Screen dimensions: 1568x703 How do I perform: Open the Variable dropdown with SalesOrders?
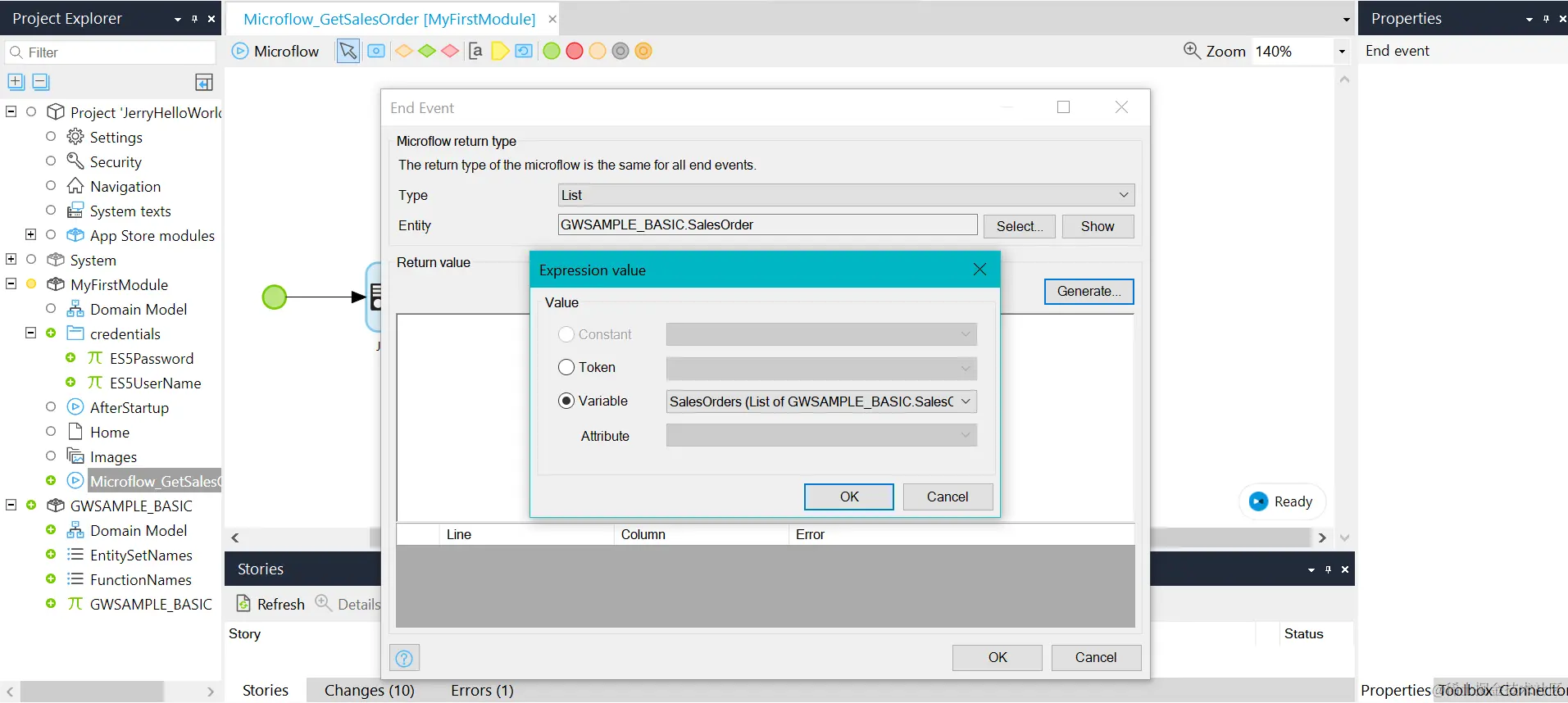[821, 401]
